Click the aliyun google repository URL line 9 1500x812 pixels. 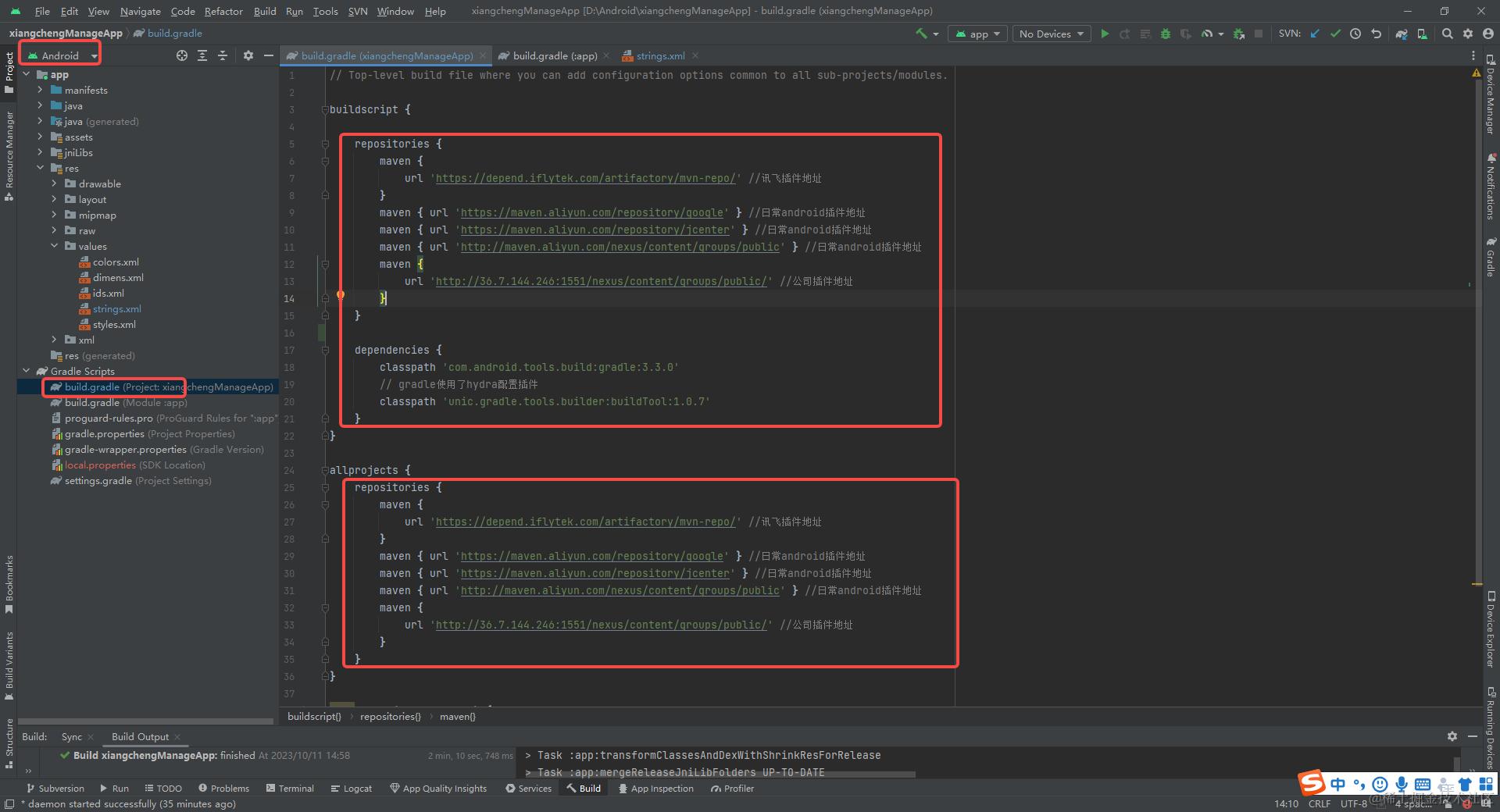pyautogui.click(x=591, y=212)
